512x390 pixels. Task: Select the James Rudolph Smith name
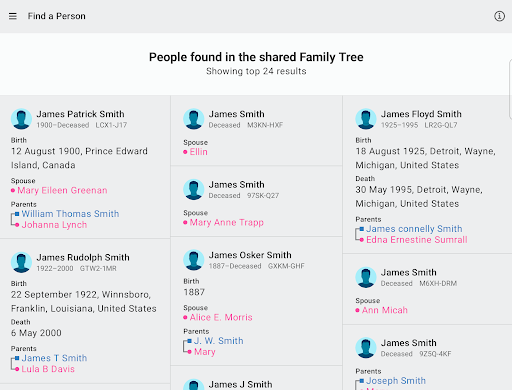coord(83,257)
